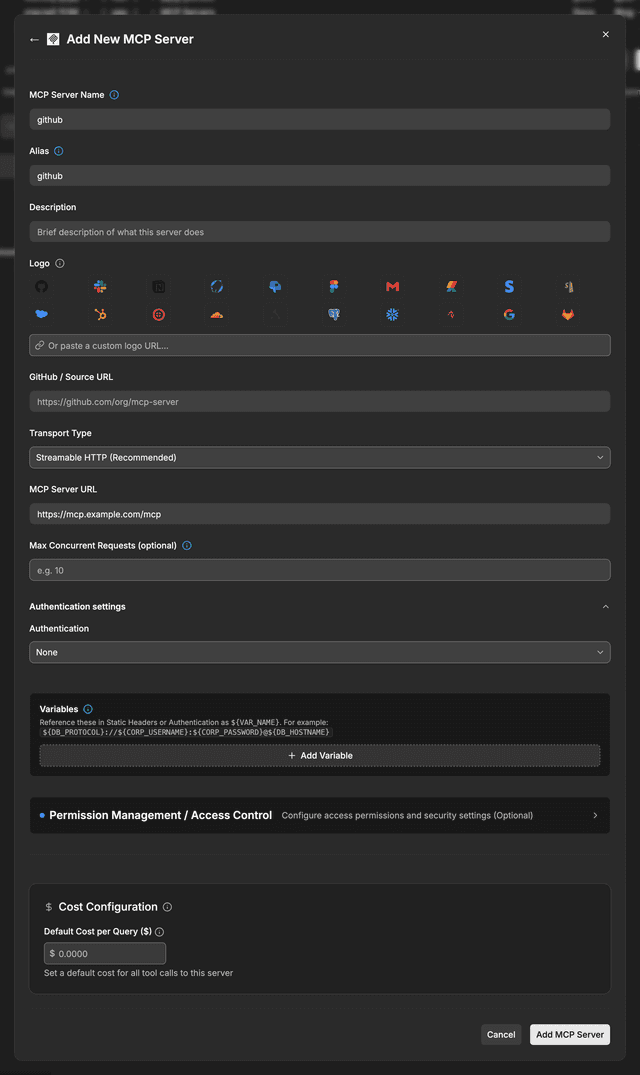Click the 'Description' label
640x1075 pixels.
pyautogui.click(x=53, y=207)
